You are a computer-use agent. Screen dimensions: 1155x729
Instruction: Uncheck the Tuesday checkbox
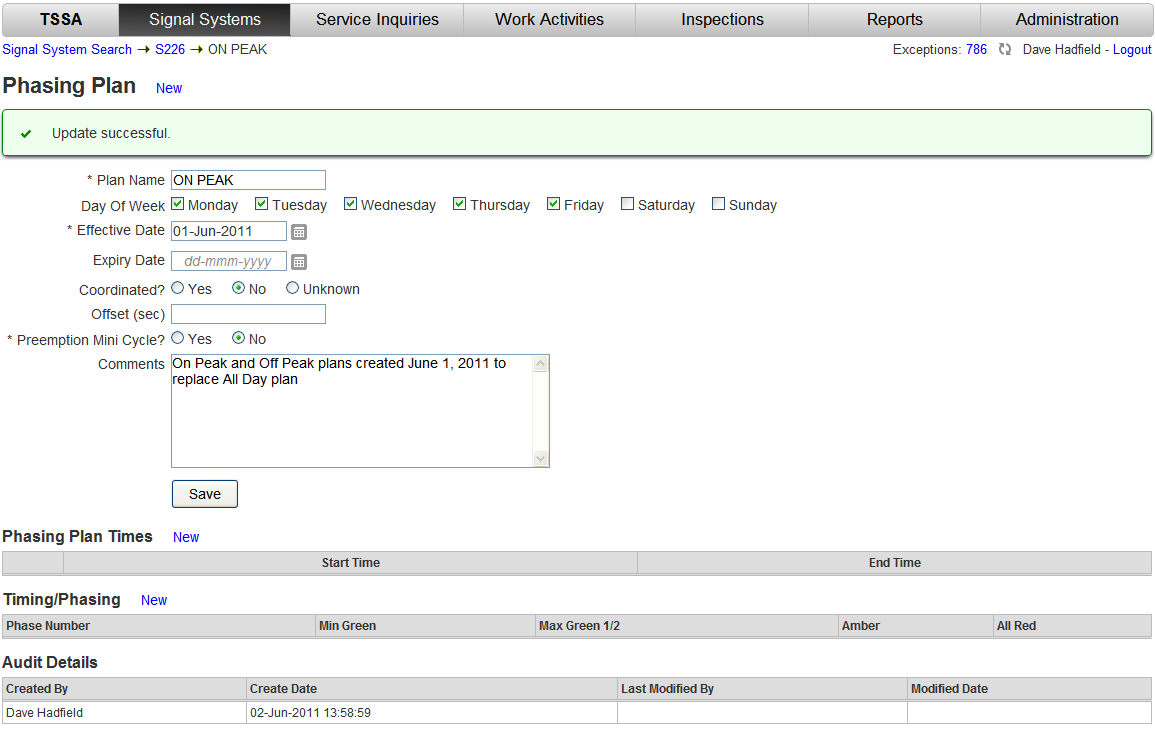point(261,204)
